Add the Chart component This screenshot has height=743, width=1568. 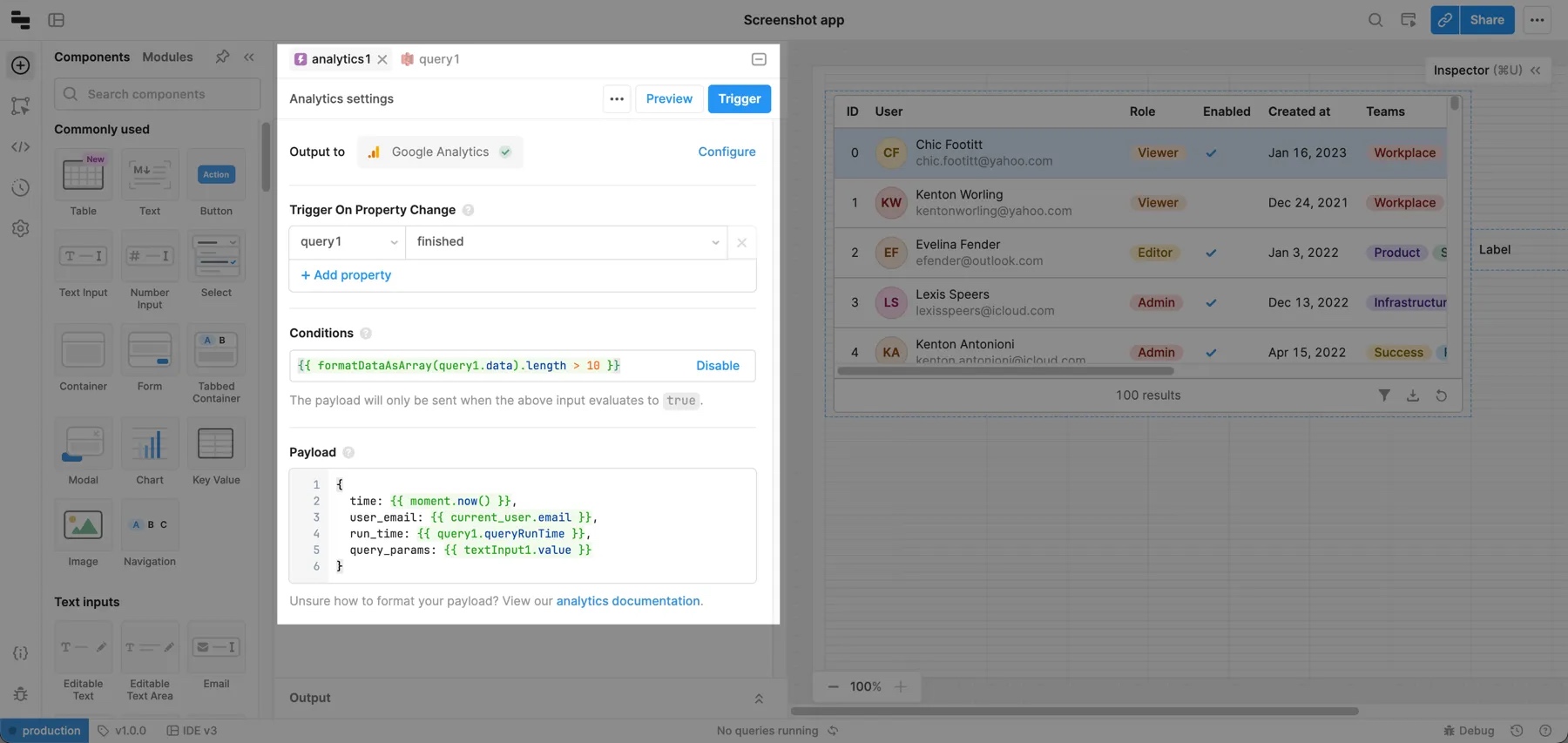coord(150,452)
